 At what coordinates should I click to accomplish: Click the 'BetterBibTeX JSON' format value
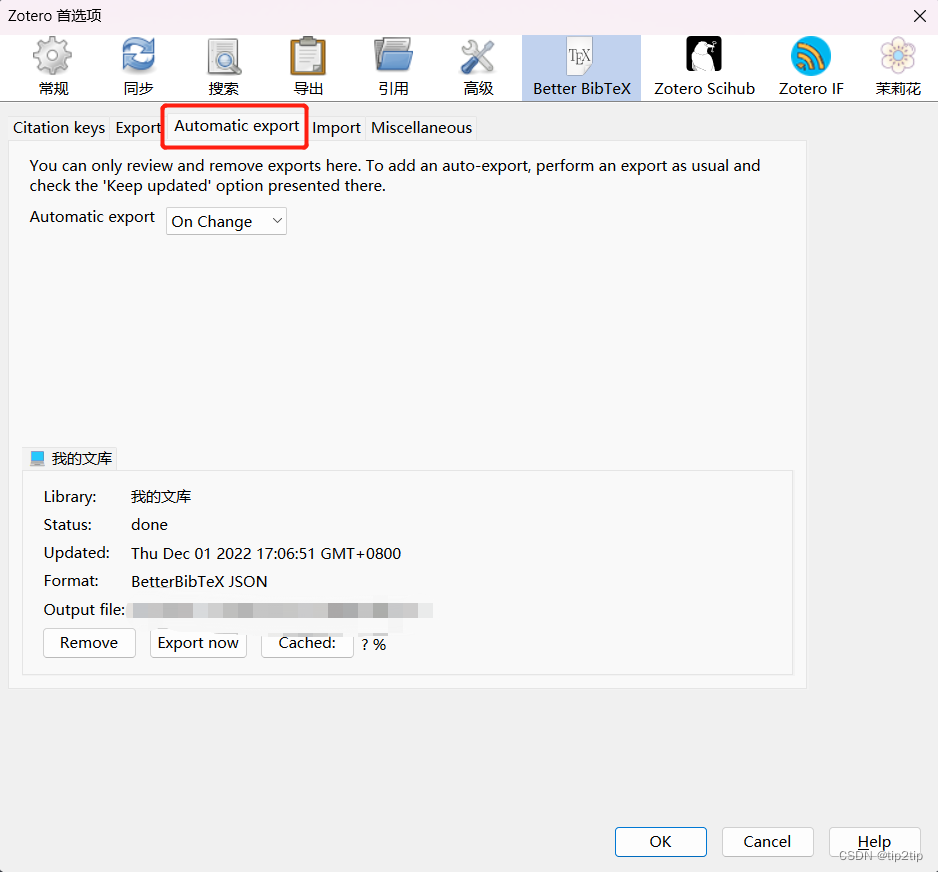click(x=199, y=581)
